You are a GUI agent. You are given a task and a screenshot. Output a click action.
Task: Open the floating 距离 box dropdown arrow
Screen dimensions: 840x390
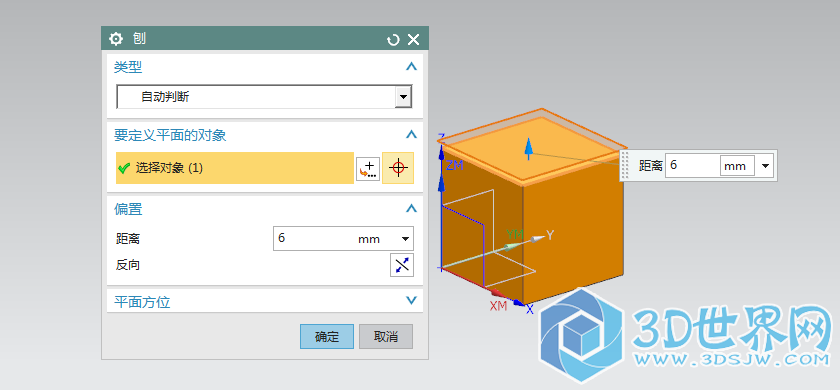pos(765,166)
